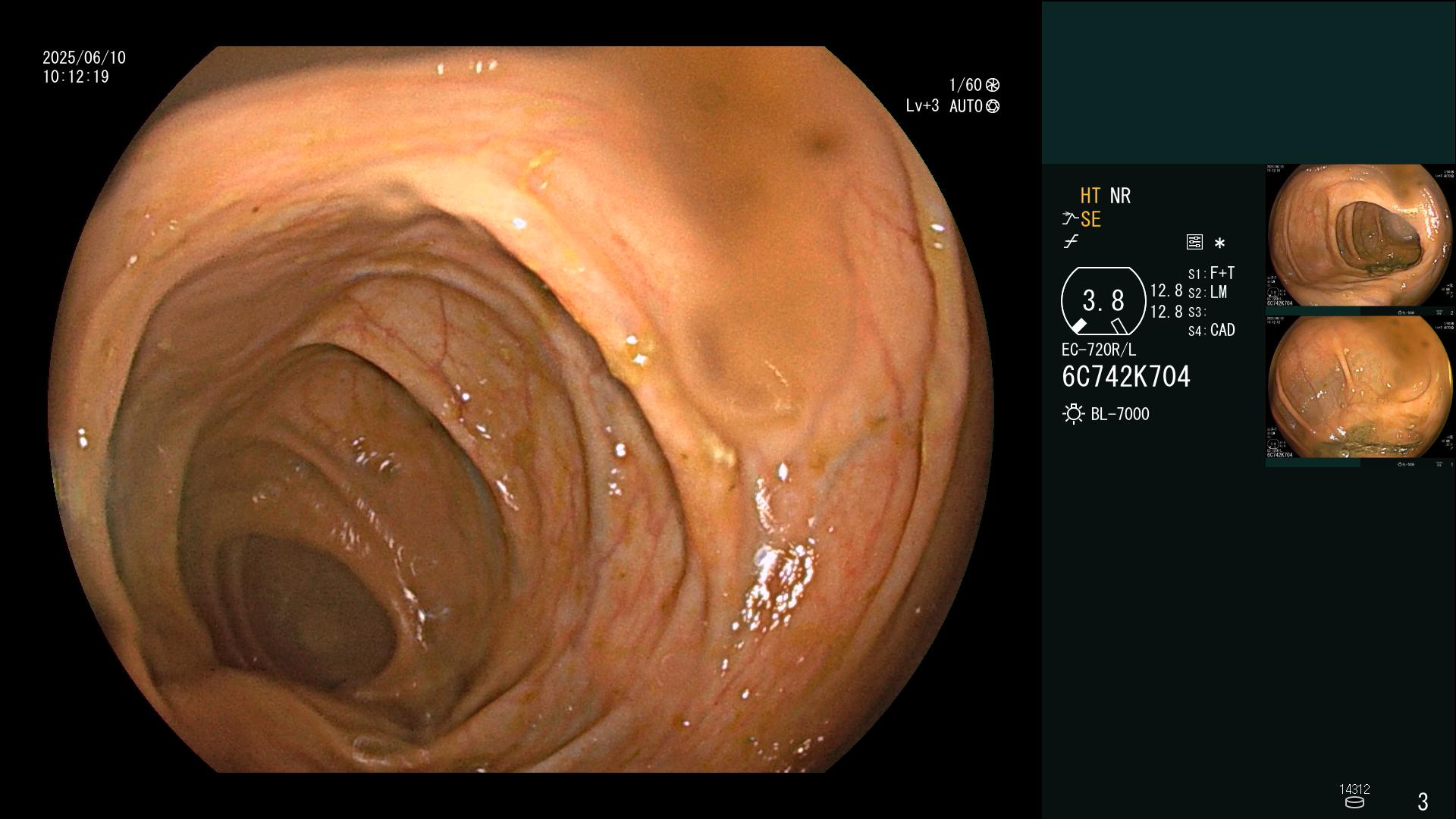Image resolution: width=1456 pixels, height=819 pixels.
Task: Select the NR noise reduction label
Action: 1120,196
